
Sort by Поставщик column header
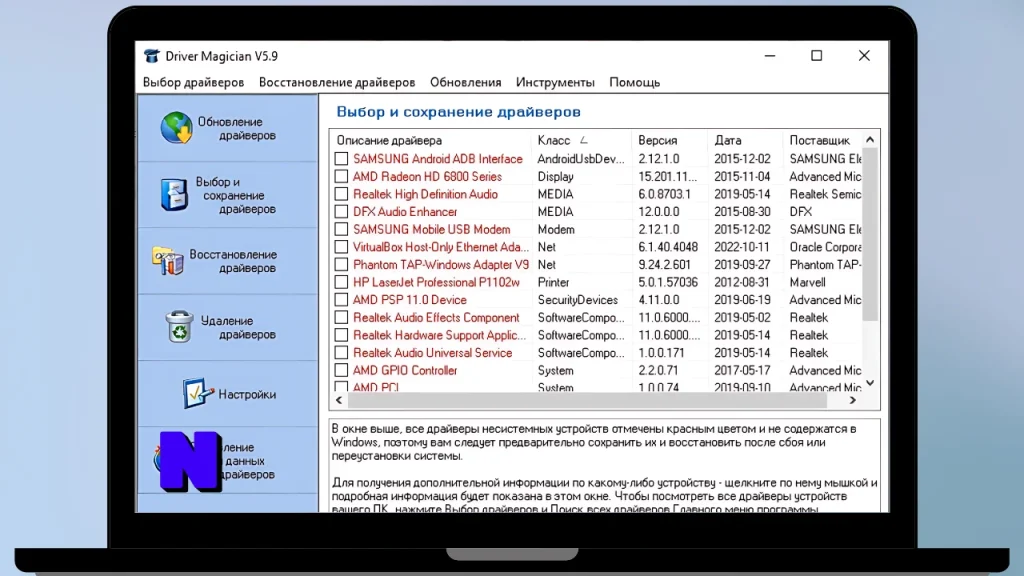click(x=822, y=140)
